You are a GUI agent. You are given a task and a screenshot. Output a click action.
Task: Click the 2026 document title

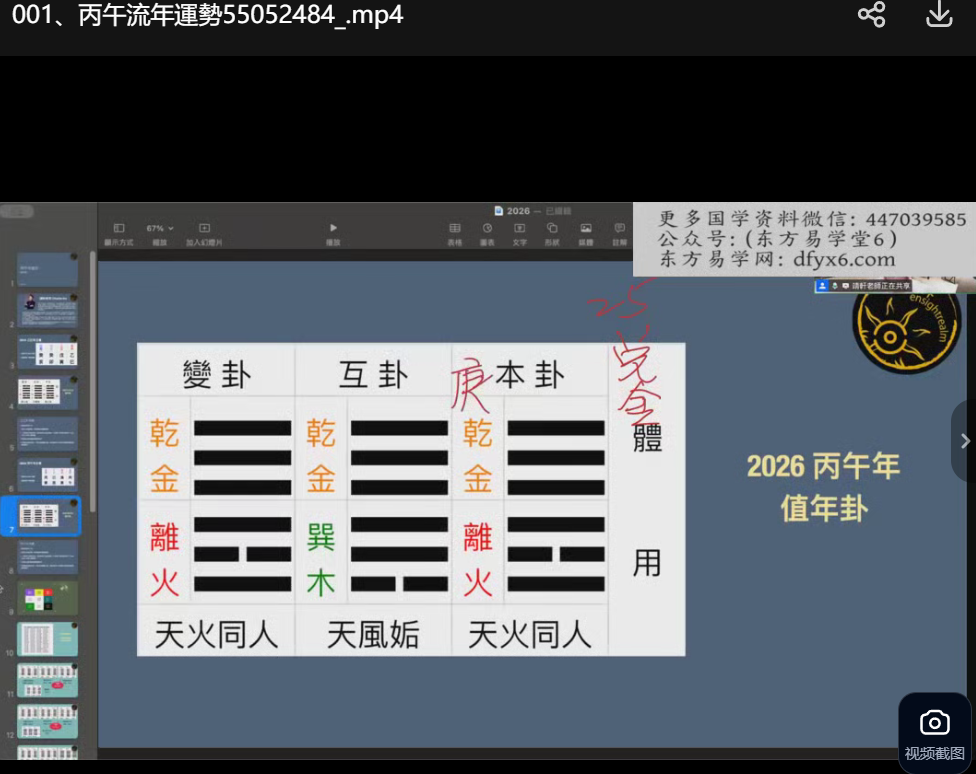click(x=518, y=211)
